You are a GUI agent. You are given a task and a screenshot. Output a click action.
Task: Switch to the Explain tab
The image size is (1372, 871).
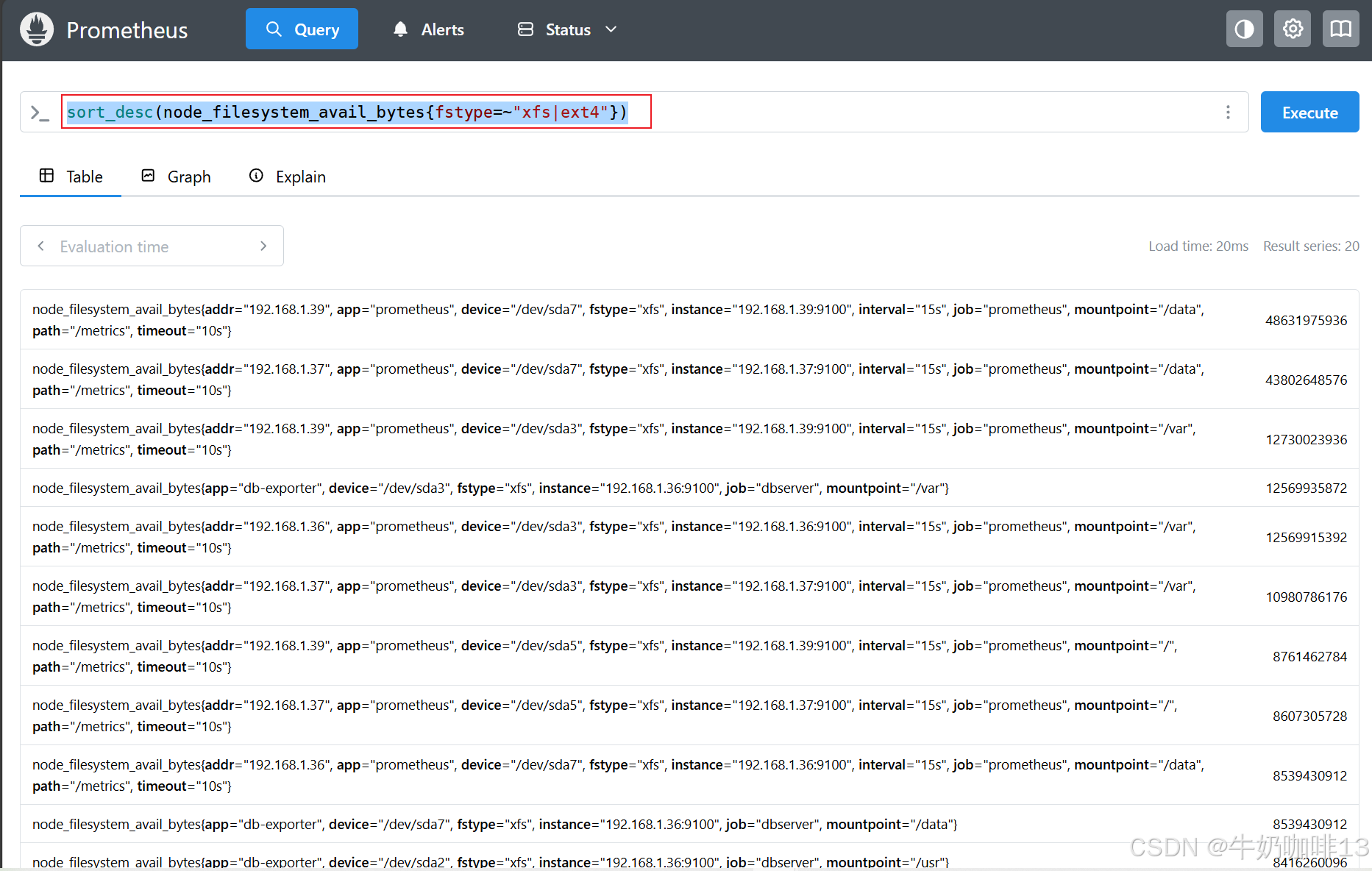[287, 177]
